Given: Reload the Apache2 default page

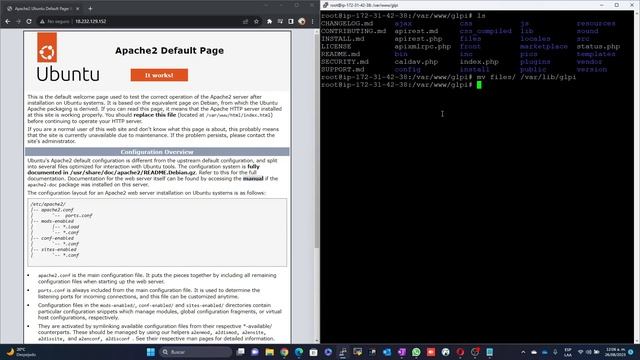Looking at the screenshot, I should (29, 21).
